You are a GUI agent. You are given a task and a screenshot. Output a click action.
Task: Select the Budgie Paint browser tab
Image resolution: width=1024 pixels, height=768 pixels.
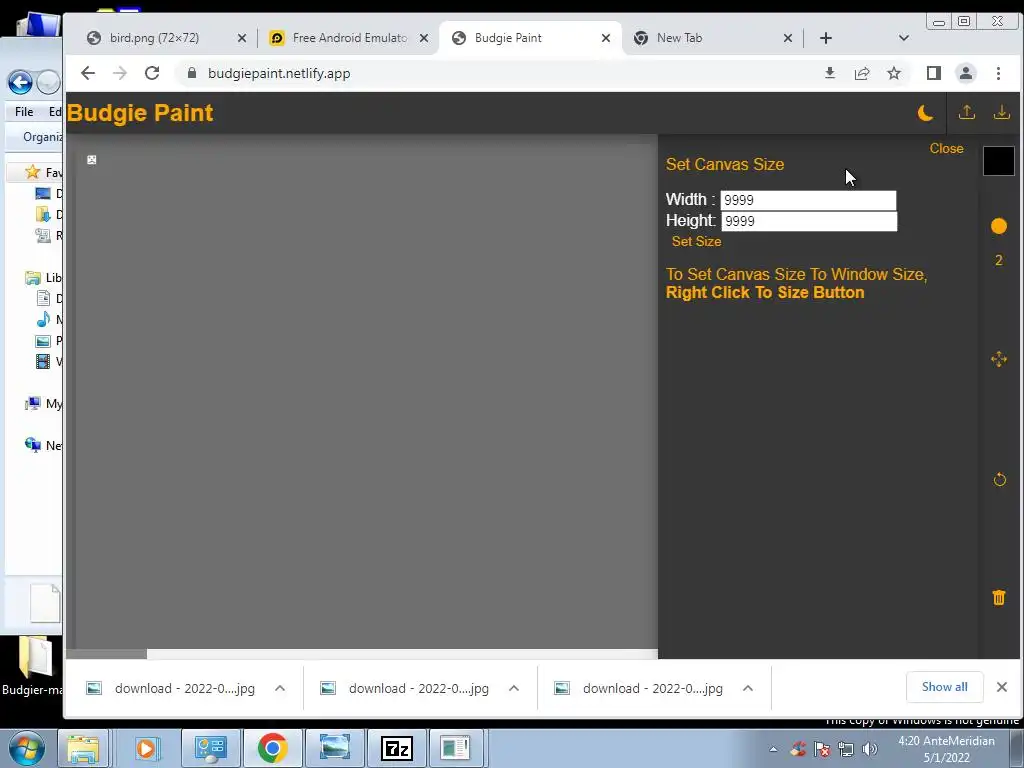[x=507, y=38]
